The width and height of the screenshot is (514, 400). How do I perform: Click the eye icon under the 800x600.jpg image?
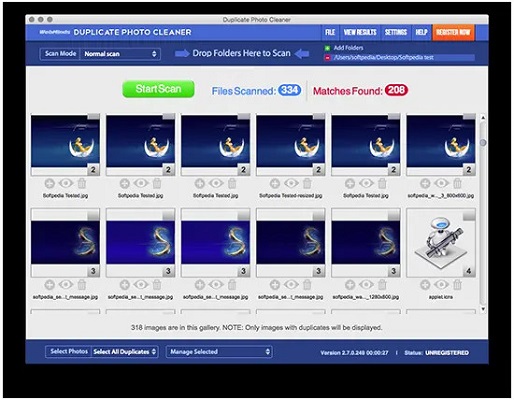[x=441, y=183]
